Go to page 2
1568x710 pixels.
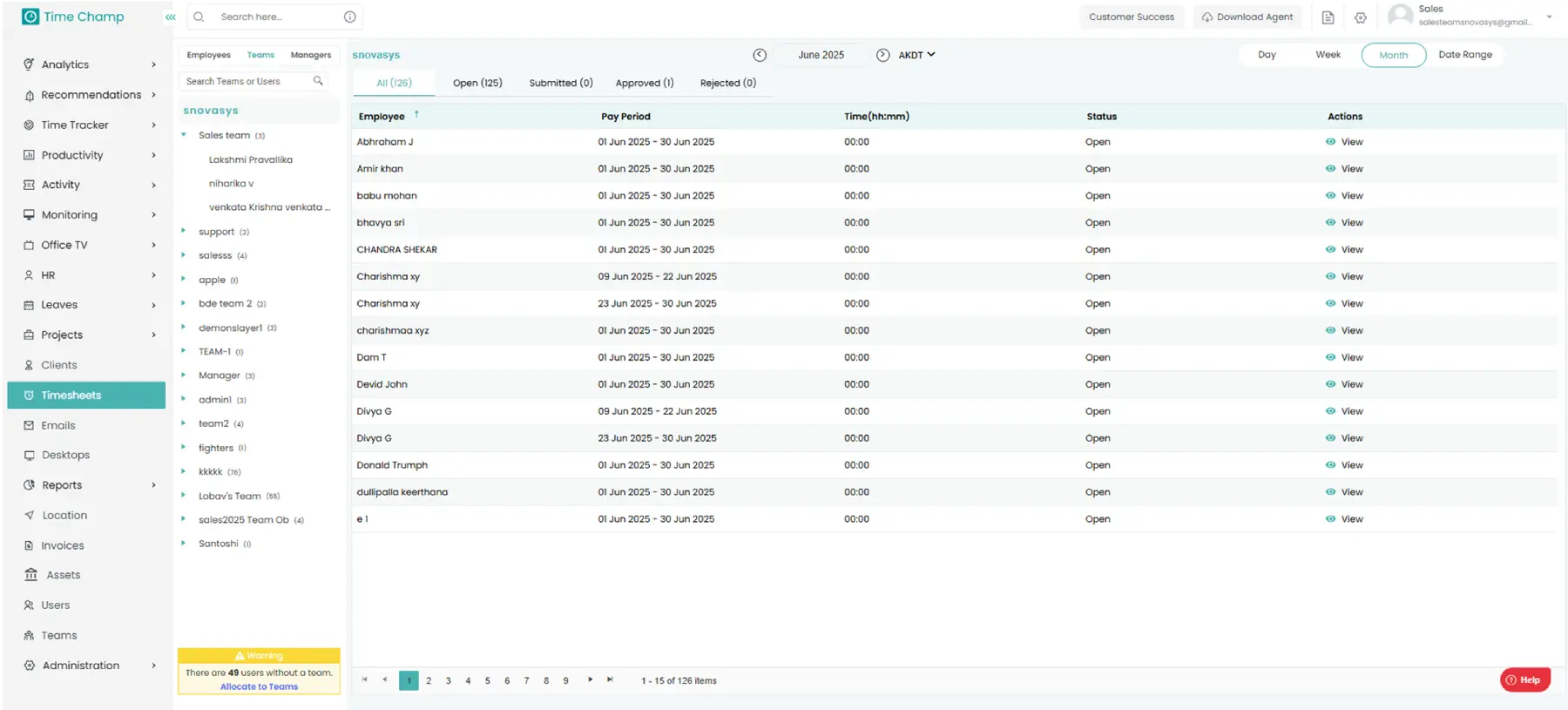pos(429,680)
